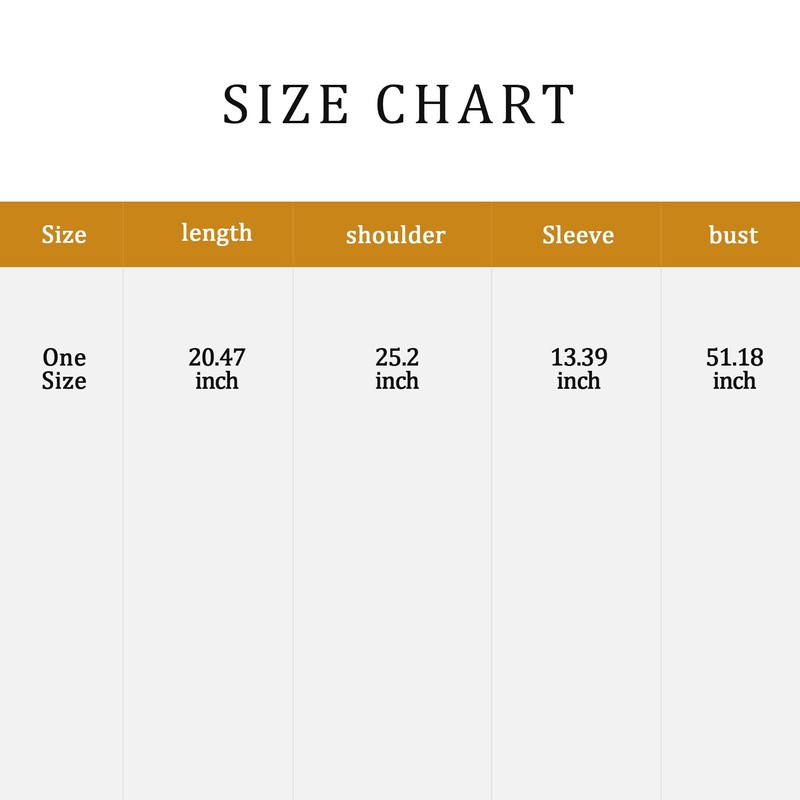Click the word "SIZE" in the title
This screenshot has height=800, width=800.
[x=286, y=104]
